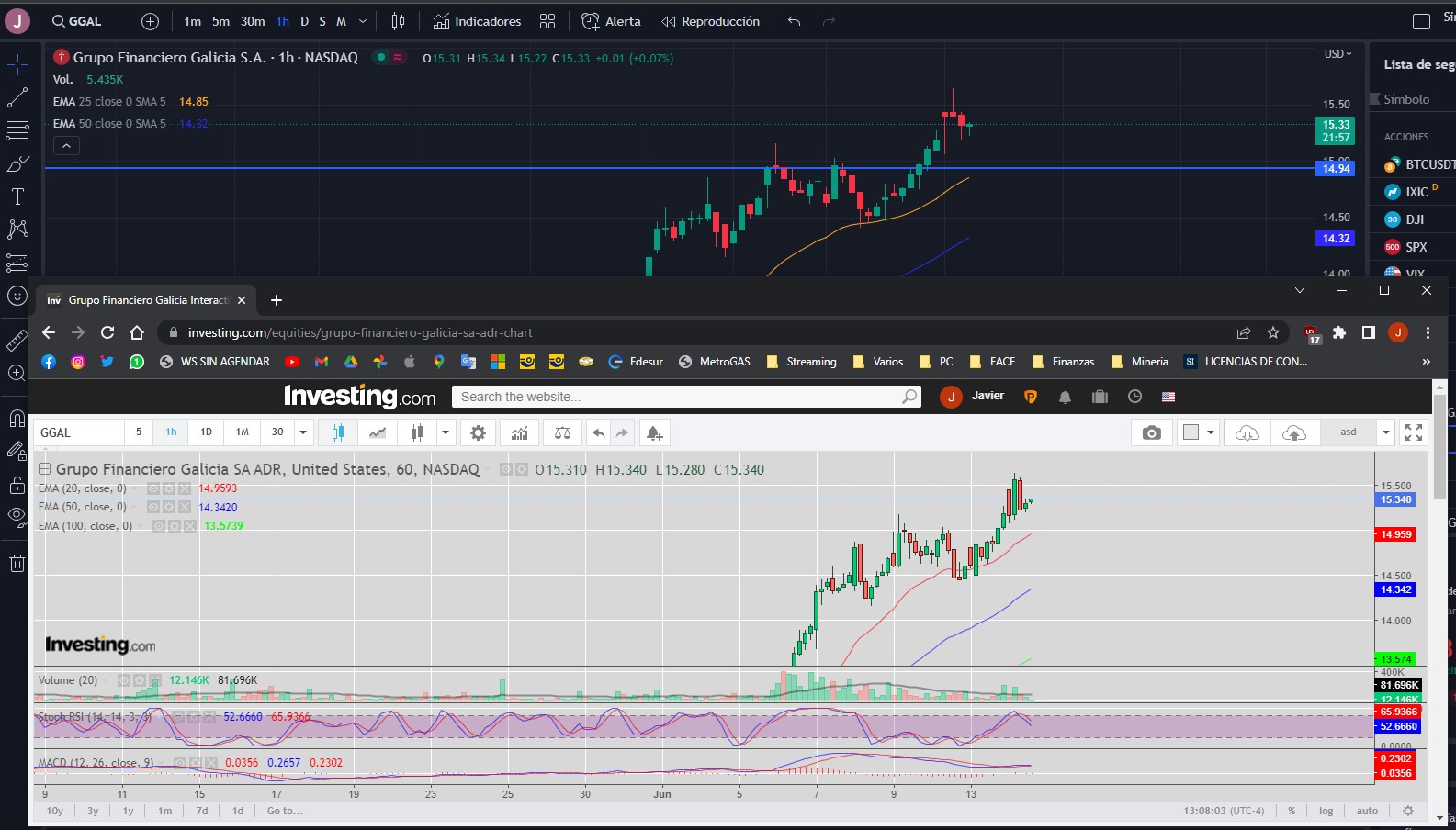
Task: Toggle log scale on price axis
Action: pos(1326,811)
